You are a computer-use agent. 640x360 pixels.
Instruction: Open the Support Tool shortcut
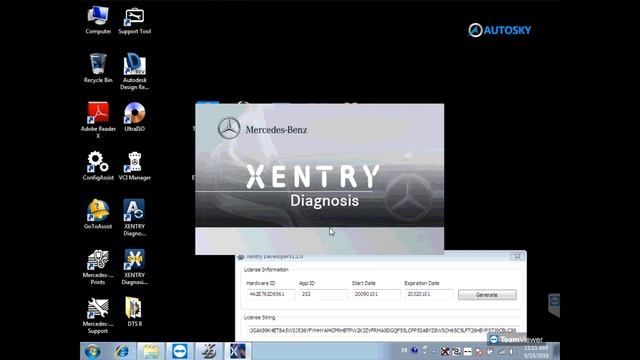point(134,20)
